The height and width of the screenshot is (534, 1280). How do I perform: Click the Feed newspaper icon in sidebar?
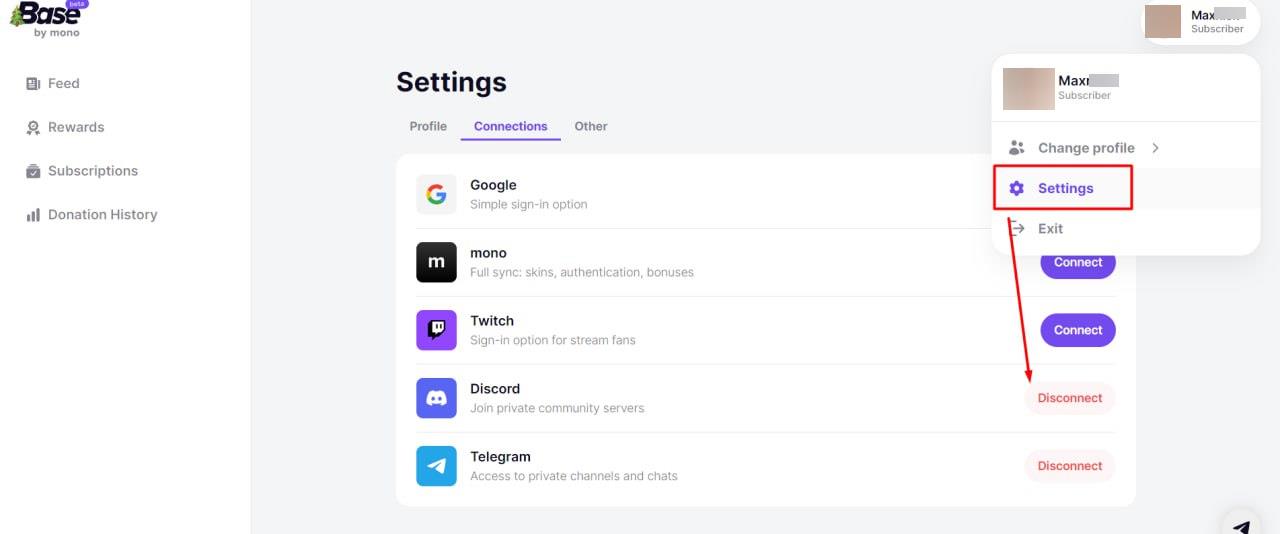pos(33,84)
